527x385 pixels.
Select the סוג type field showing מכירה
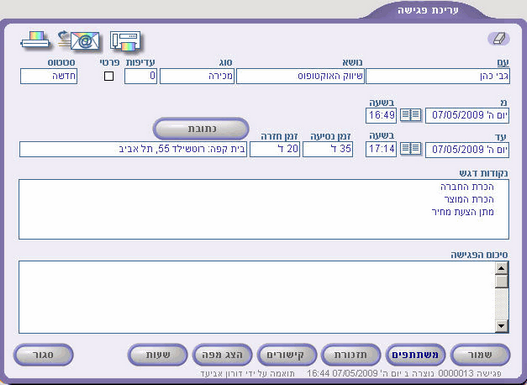click(197, 76)
